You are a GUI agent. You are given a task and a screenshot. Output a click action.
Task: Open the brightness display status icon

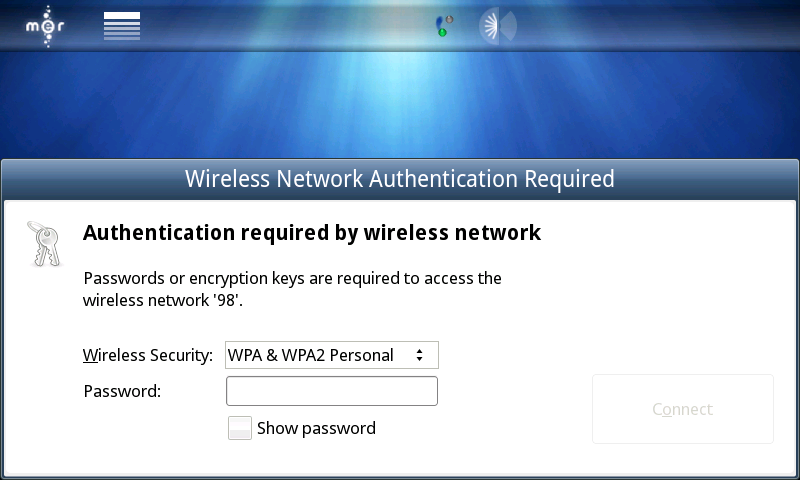point(497,25)
